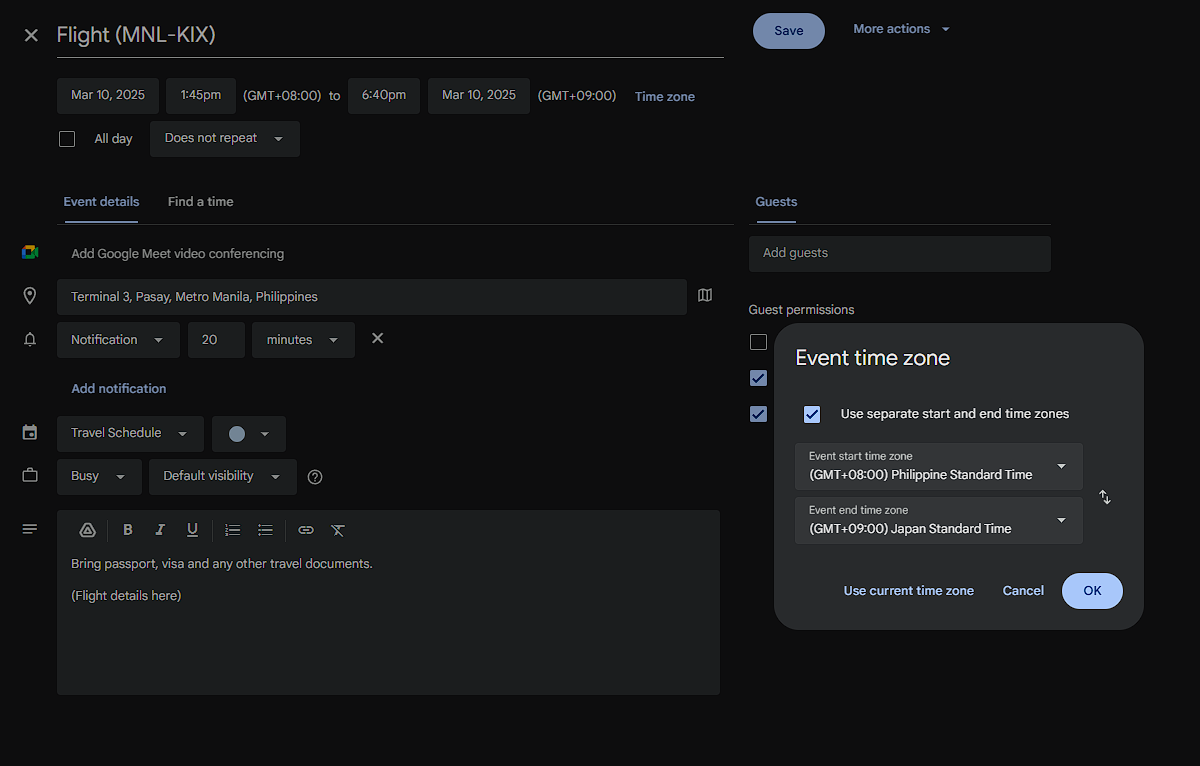The width and height of the screenshot is (1200, 766).
Task: Close the event editor with the X icon
Action: 31,36
